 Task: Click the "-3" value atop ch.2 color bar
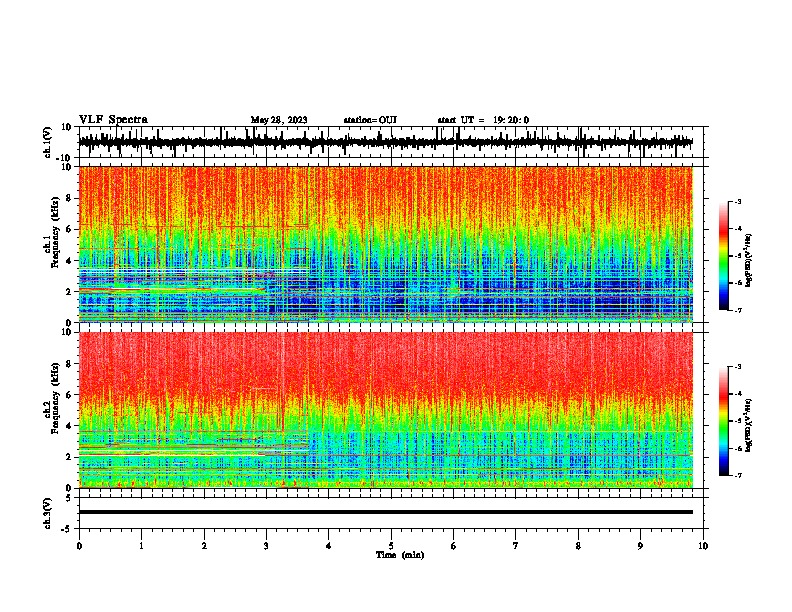(x=737, y=367)
